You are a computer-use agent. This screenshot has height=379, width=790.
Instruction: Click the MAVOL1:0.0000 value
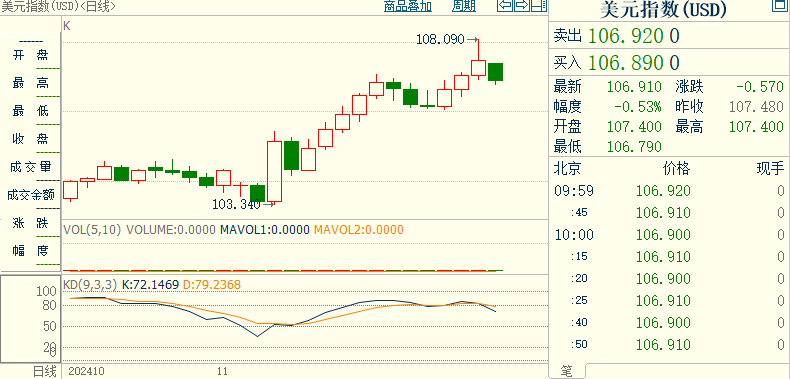265,230
